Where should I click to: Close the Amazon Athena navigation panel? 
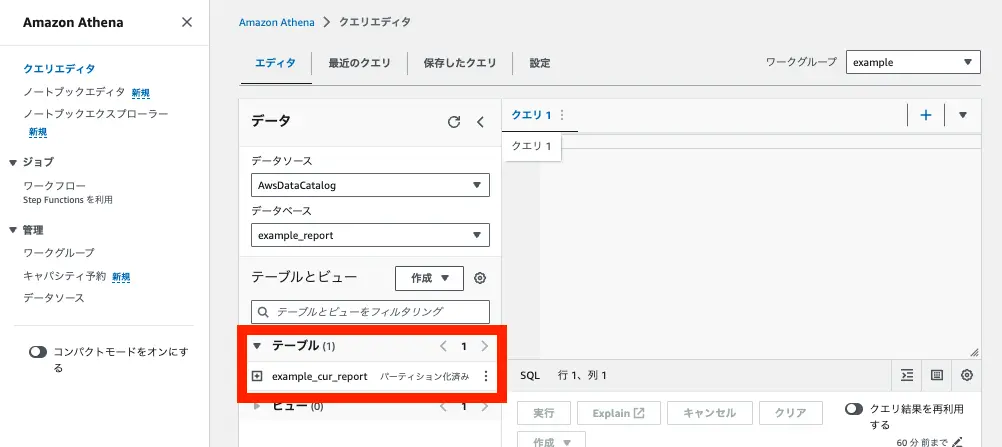click(x=187, y=22)
